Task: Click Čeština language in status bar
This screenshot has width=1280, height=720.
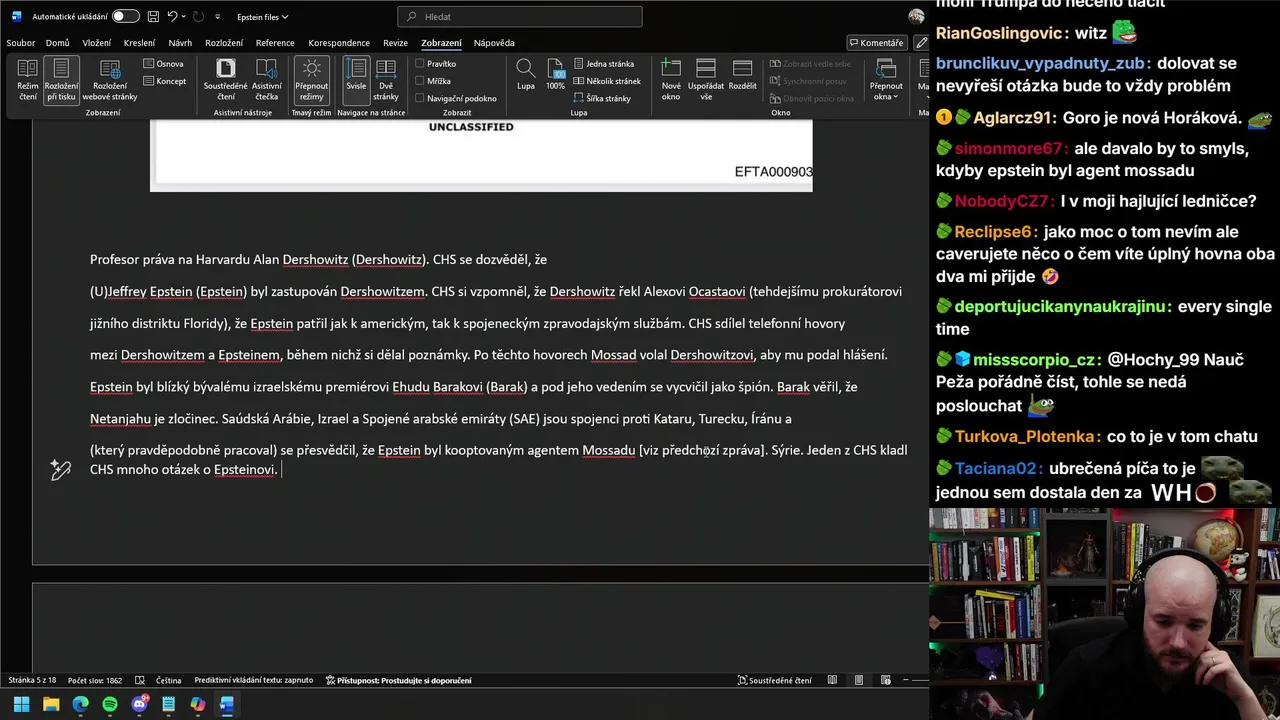Action: click(x=168, y=680)
